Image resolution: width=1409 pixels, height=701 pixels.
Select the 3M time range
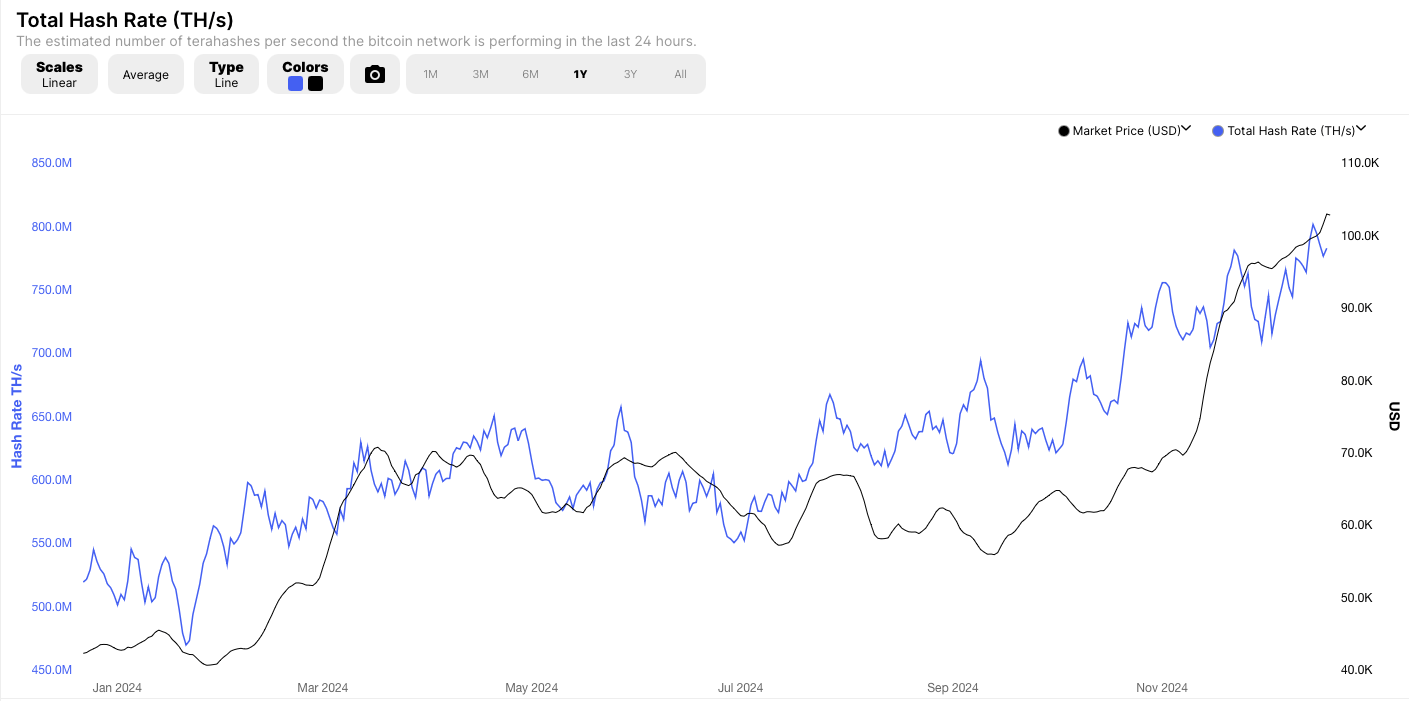click(481, 74)
